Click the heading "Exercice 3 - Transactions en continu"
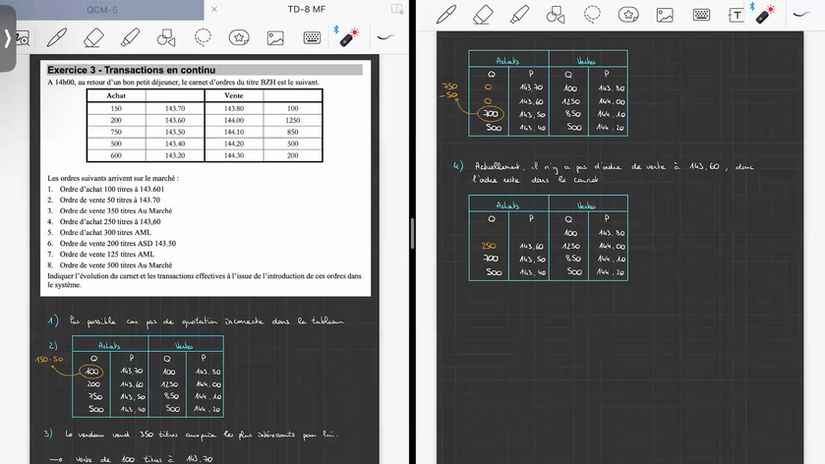Screen dimensions: 825x464 point(131,70)
